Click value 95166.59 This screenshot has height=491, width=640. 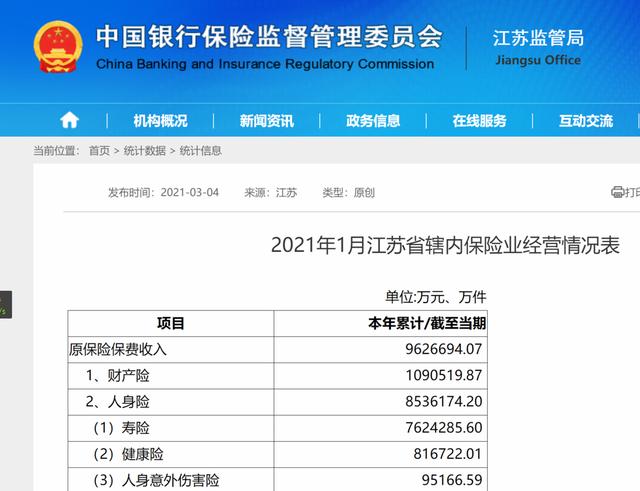pos(452,480)
